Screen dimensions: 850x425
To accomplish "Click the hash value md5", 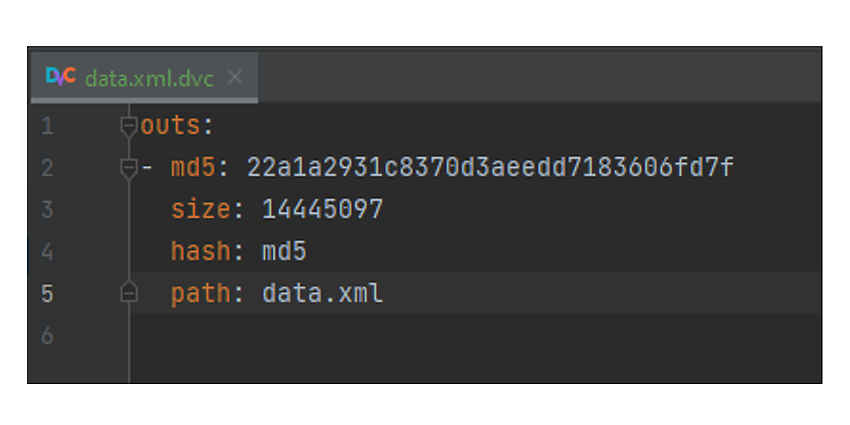I will point(285,251).
